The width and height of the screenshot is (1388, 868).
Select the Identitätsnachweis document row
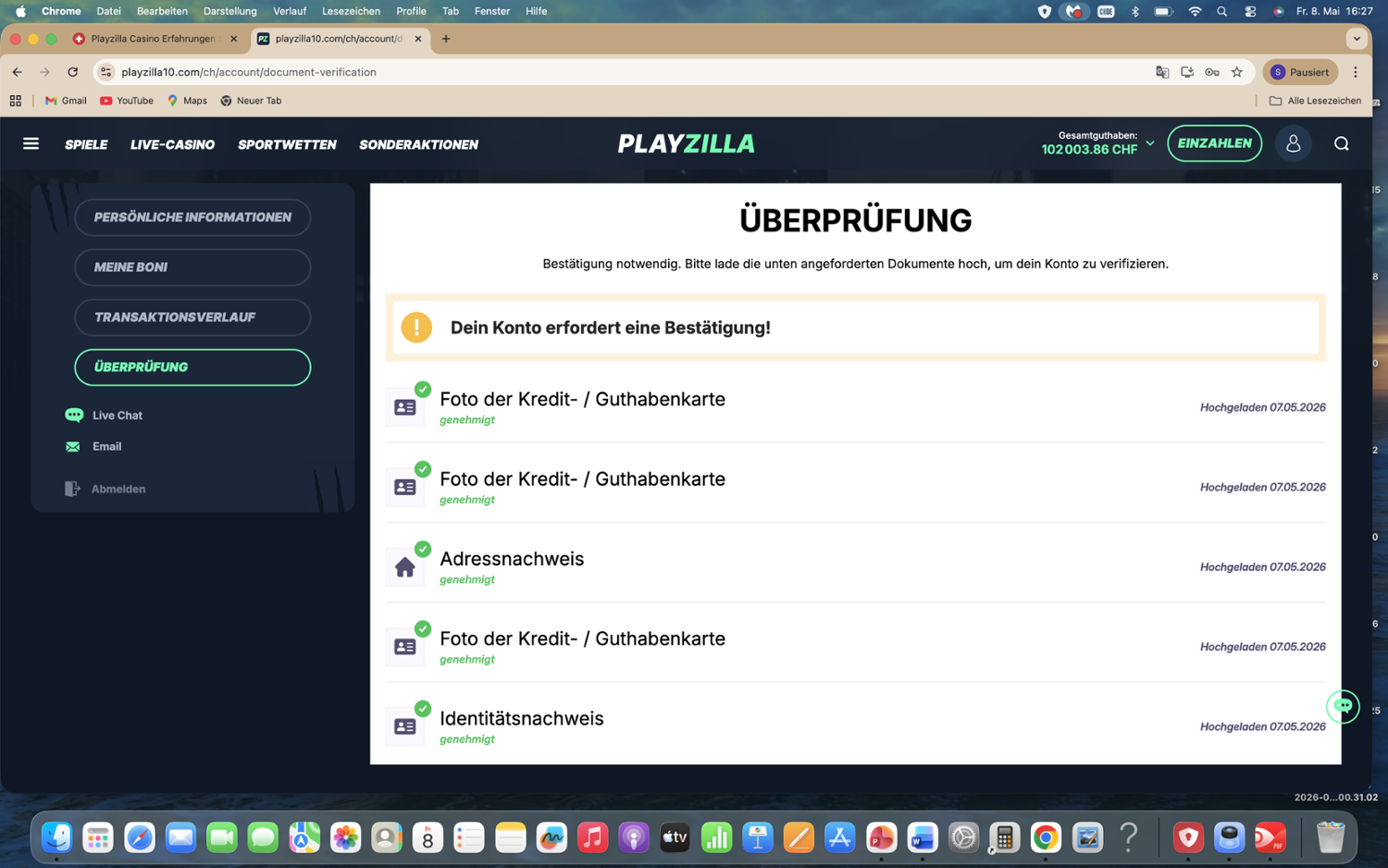(856, 726)
